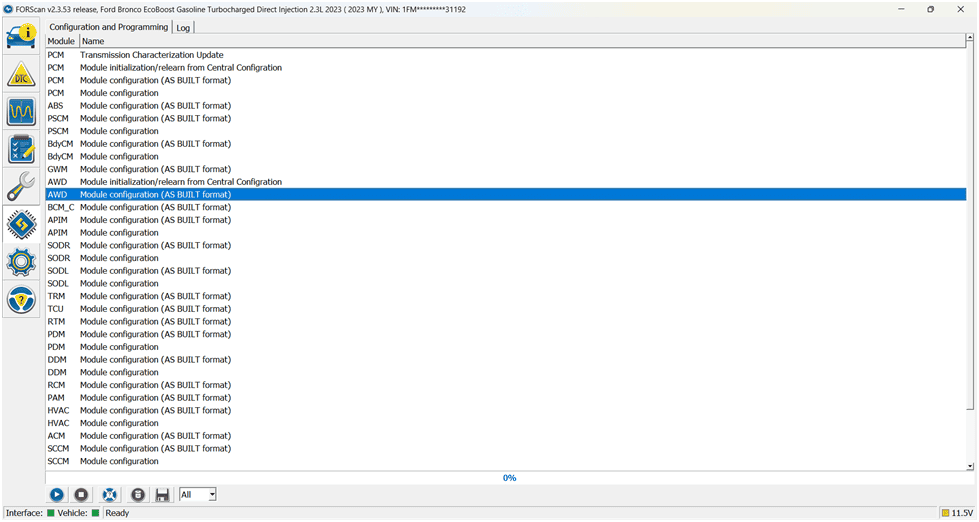979x522 pixels.
Task: Select HVAC Module configuration (AS BUILT format) row
Action: pos(506,410)
